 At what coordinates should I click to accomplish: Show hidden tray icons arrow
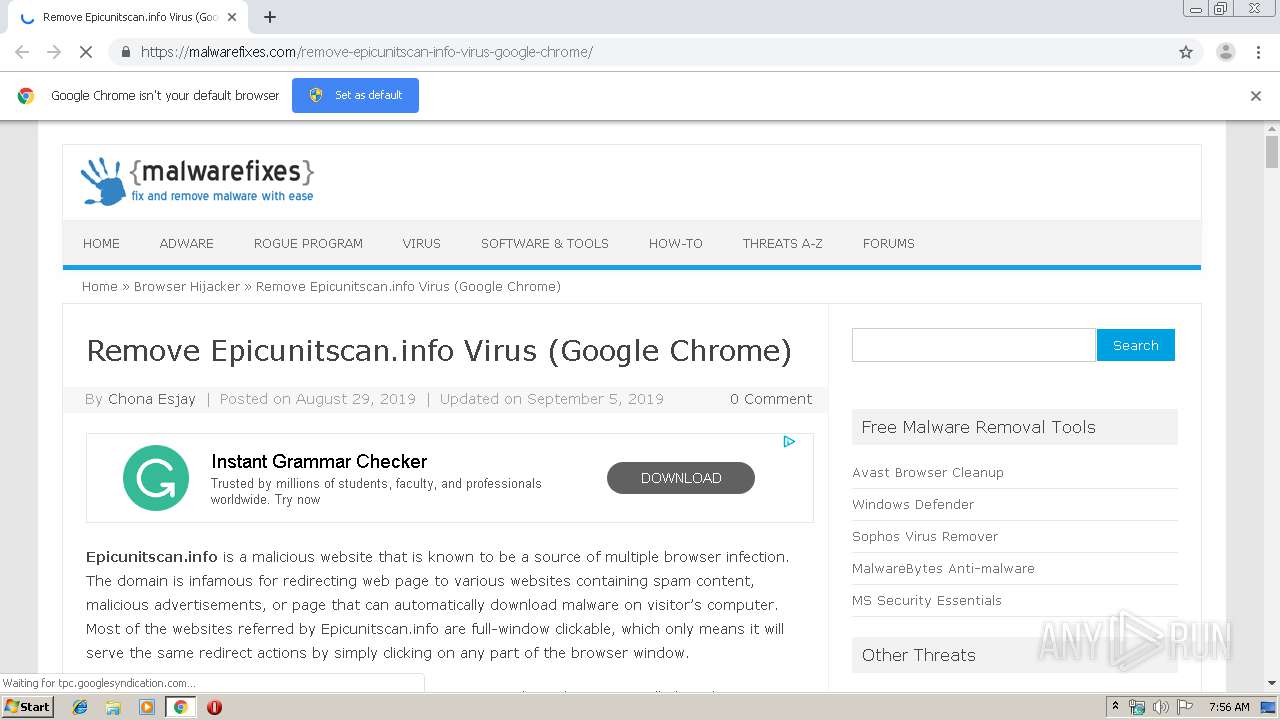coord(1115,707)
